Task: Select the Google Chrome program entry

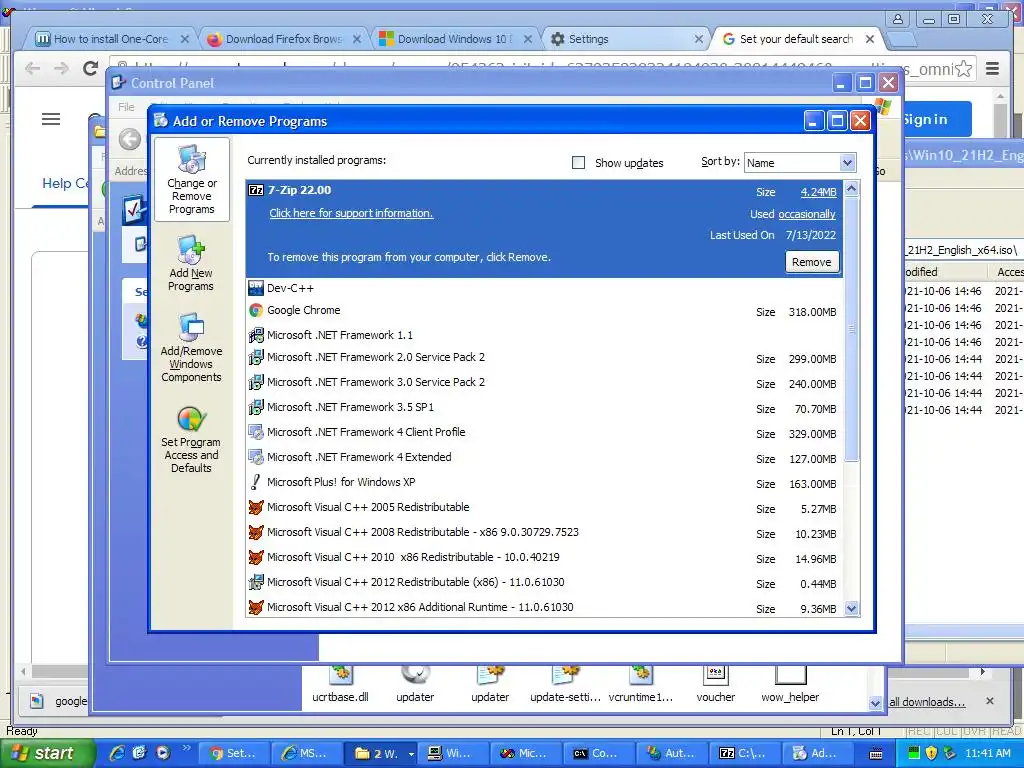Action: point(544,311)
